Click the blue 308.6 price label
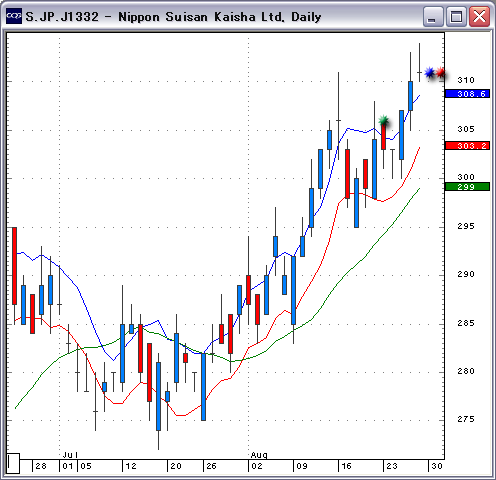The width and height of the screenshot is (496, 480). pos(468,94)
